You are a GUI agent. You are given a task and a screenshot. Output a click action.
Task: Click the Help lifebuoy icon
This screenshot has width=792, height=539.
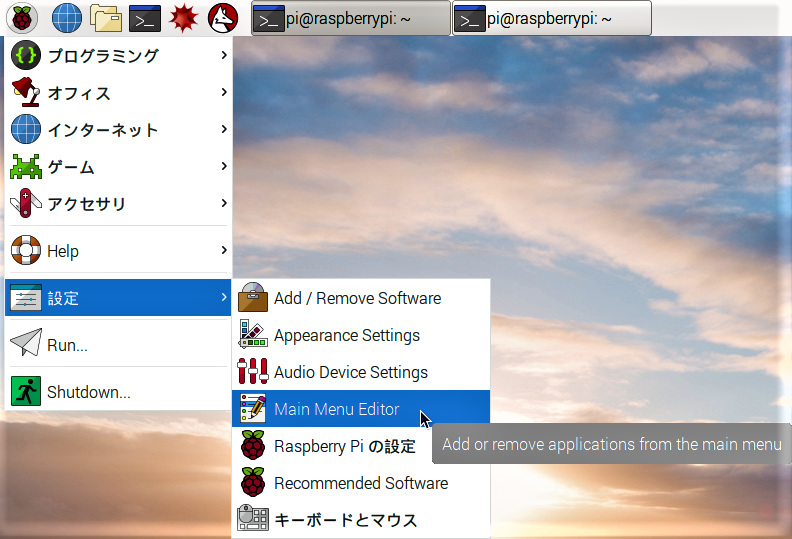[x=26, y=250]
